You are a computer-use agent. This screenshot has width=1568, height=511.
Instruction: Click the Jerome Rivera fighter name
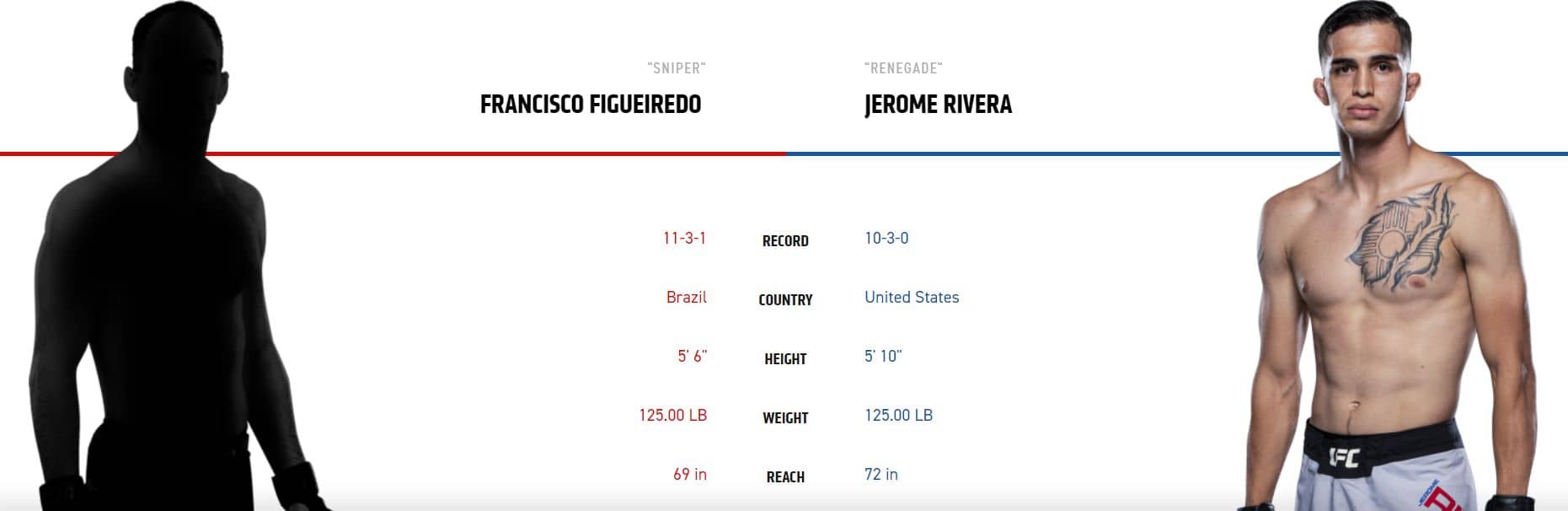(938, 105)
